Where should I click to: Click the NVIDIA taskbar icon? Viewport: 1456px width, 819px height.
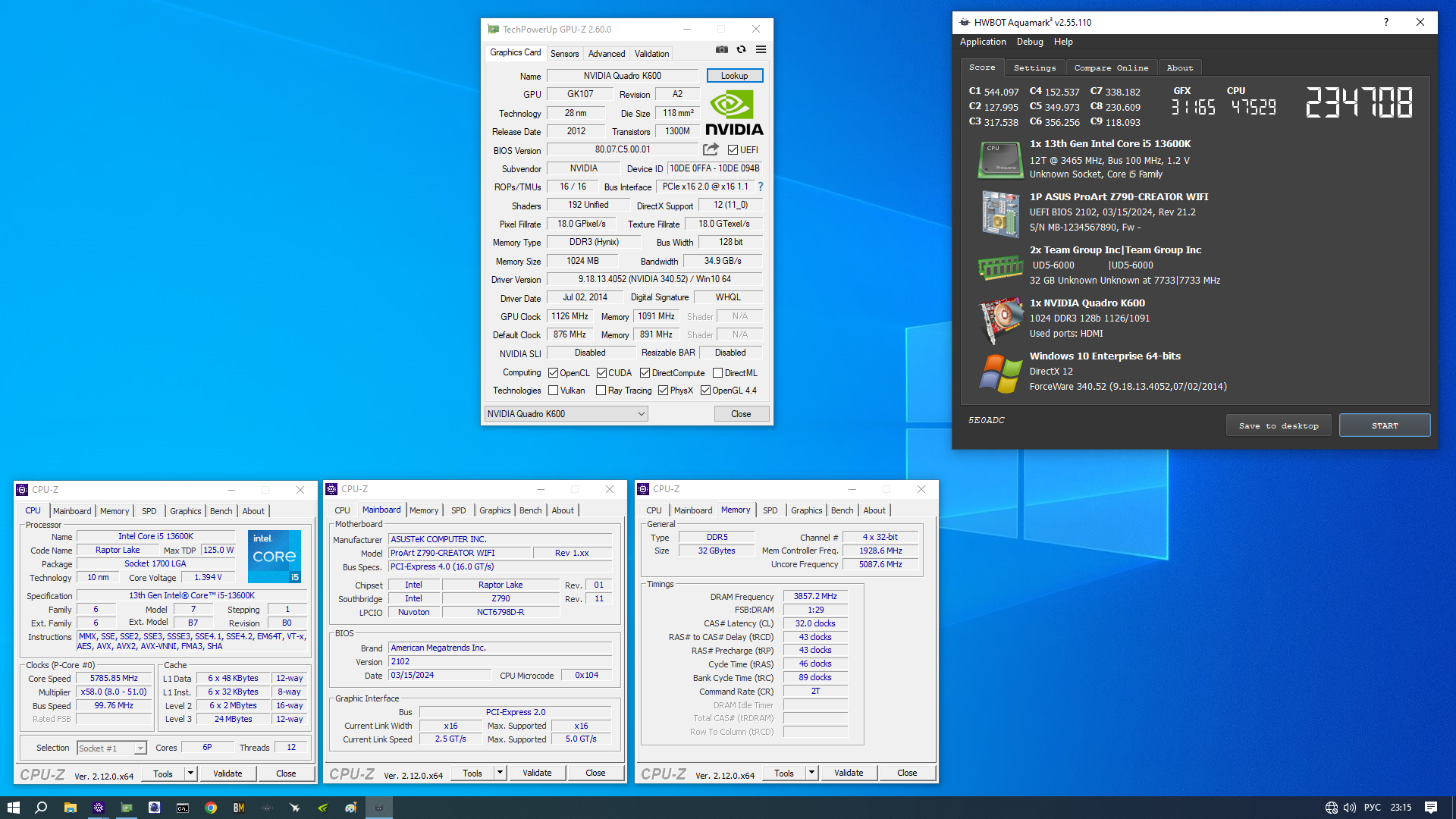point(323,808)
